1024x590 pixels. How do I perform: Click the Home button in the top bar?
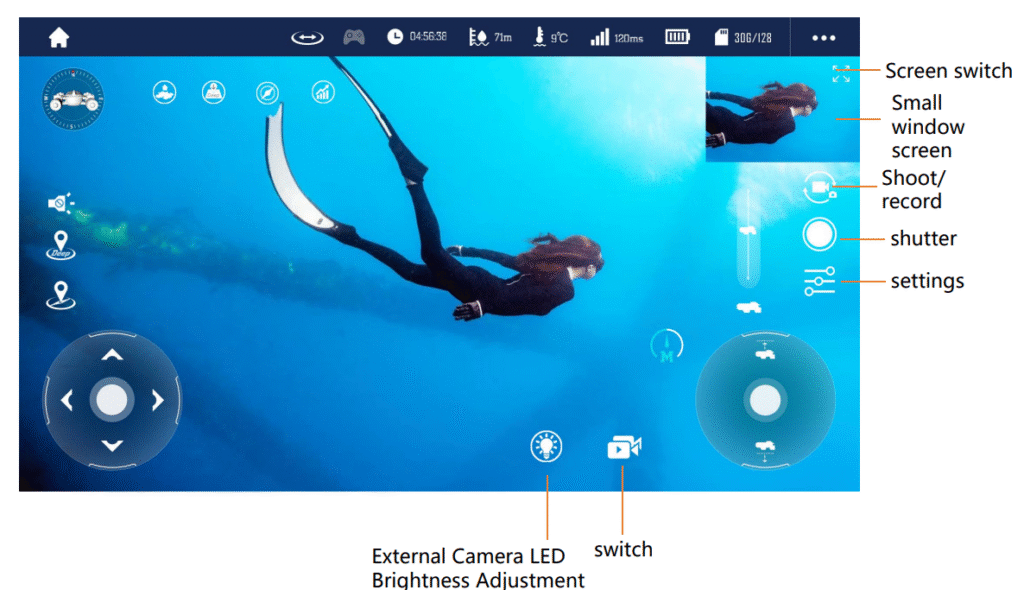point(58,36)
